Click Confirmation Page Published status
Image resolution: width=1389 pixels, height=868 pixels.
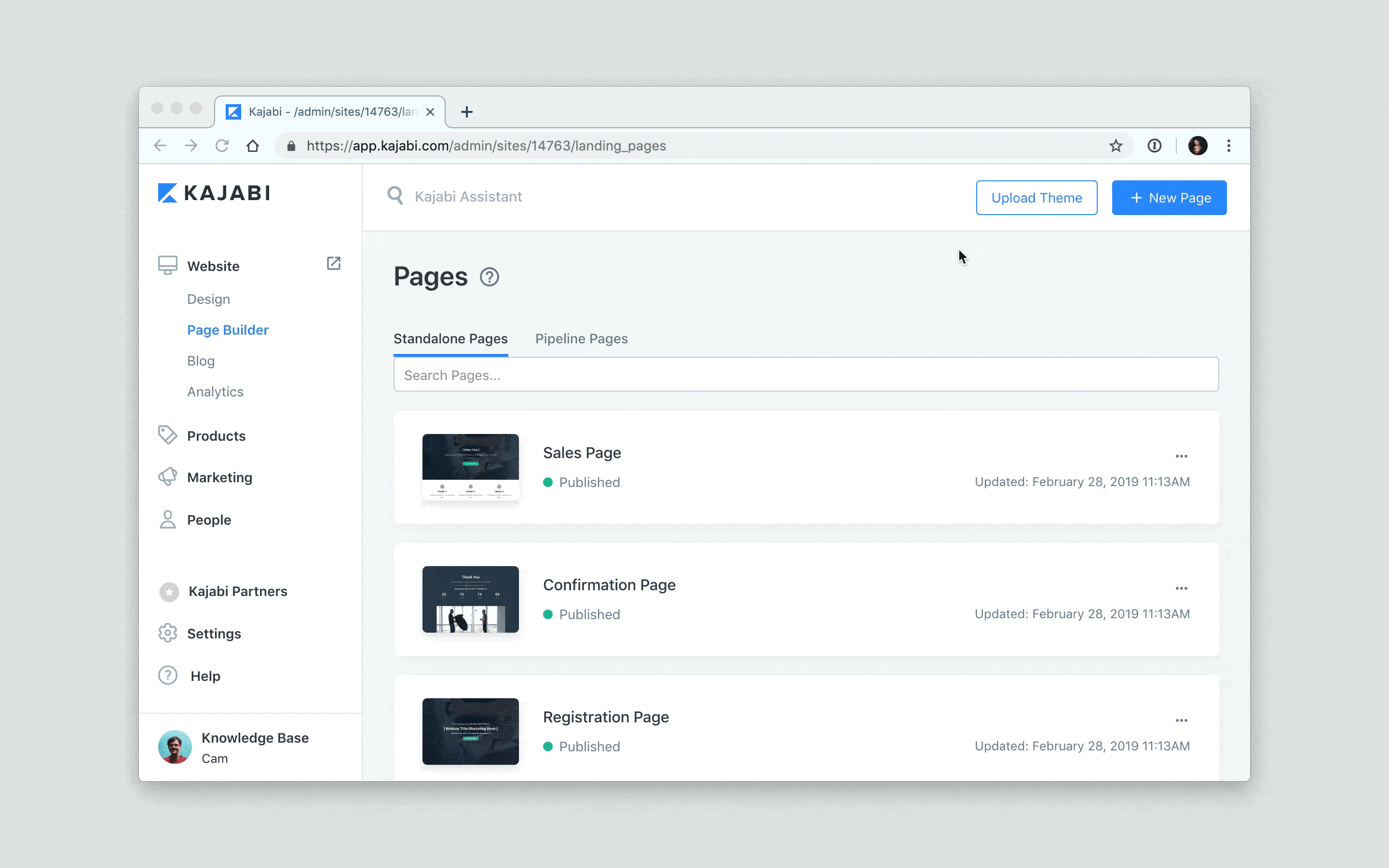[x=582, y=614]
